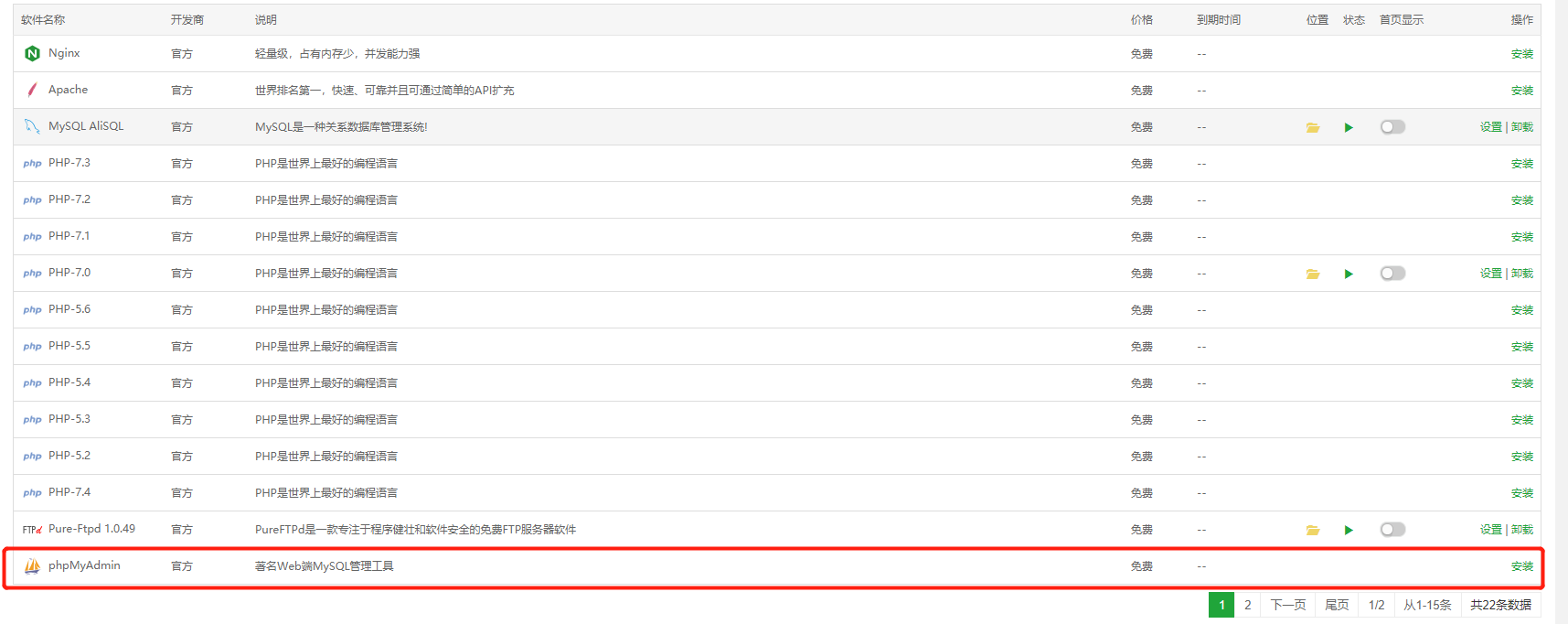The height and width of the screenshot is (624, 1568).
Task: Open the PHP-7.0 folder location icon
Action: click(x=1313, y=274)
